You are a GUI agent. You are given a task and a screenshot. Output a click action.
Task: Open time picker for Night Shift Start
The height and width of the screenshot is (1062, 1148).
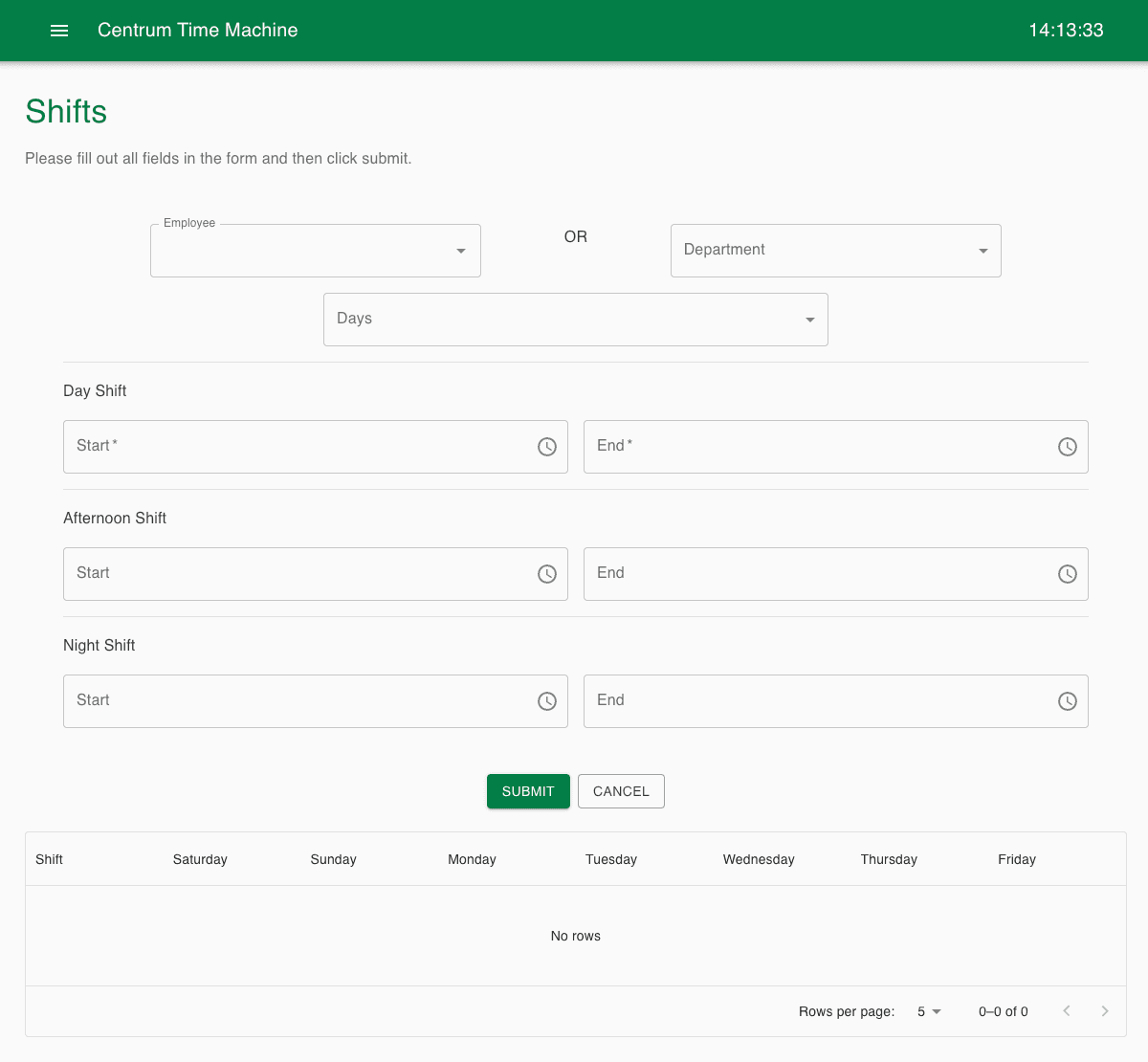[x=547, y=701]
